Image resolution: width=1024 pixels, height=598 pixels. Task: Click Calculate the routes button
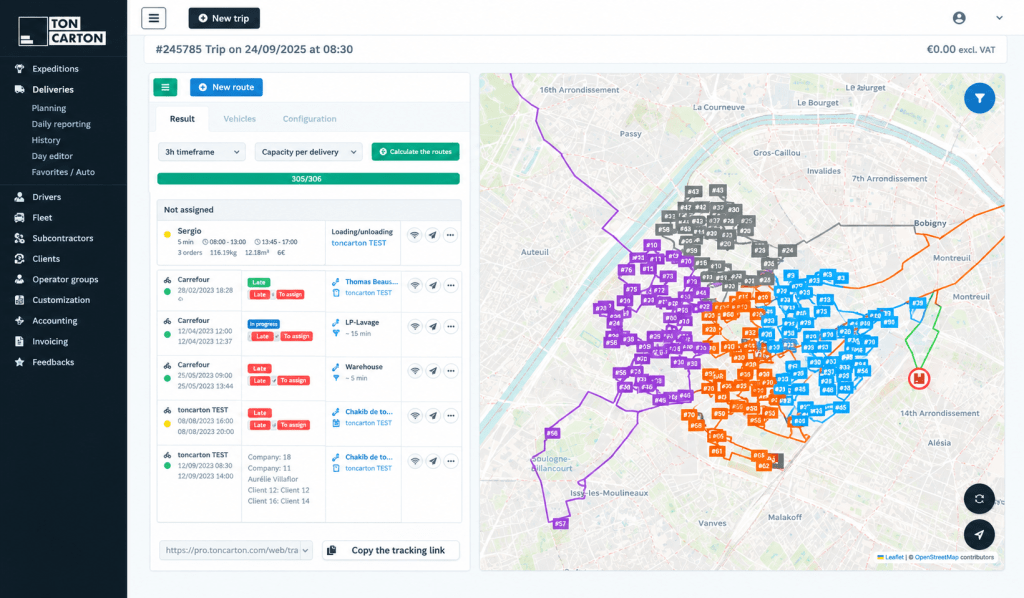415,151
